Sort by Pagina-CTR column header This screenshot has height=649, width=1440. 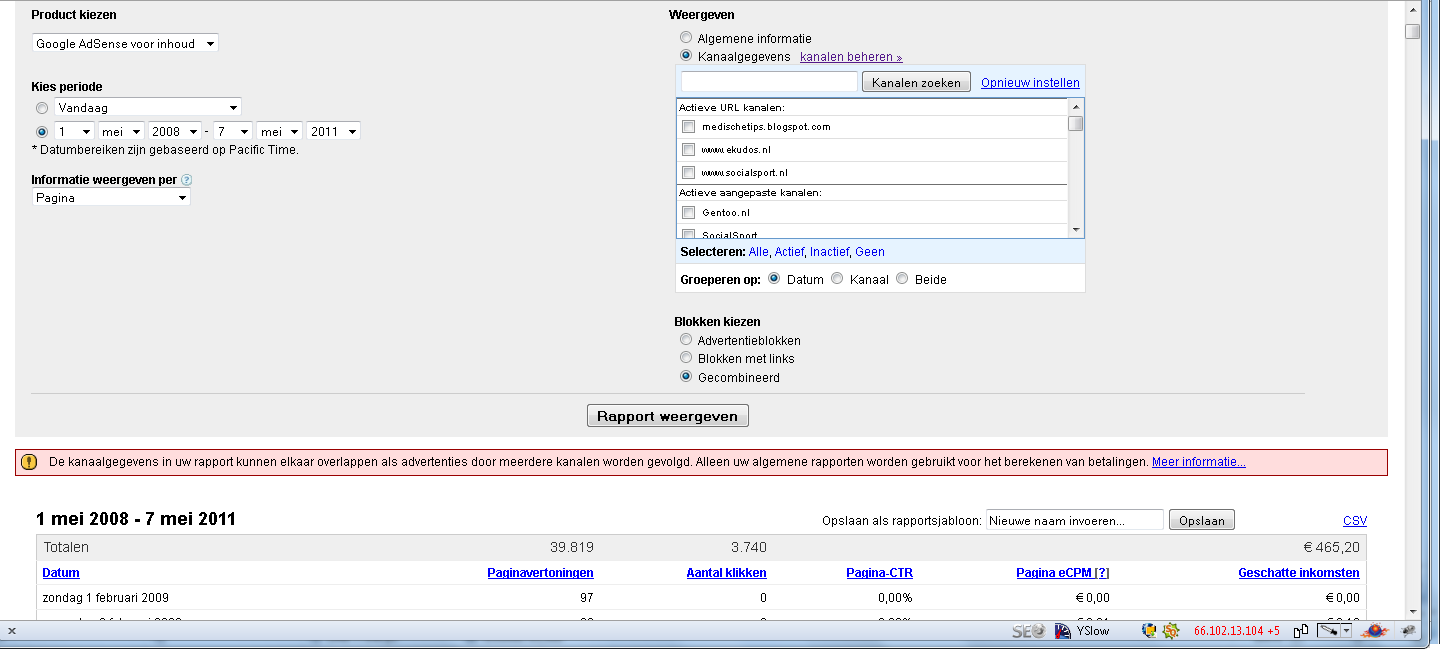(879, 573)
